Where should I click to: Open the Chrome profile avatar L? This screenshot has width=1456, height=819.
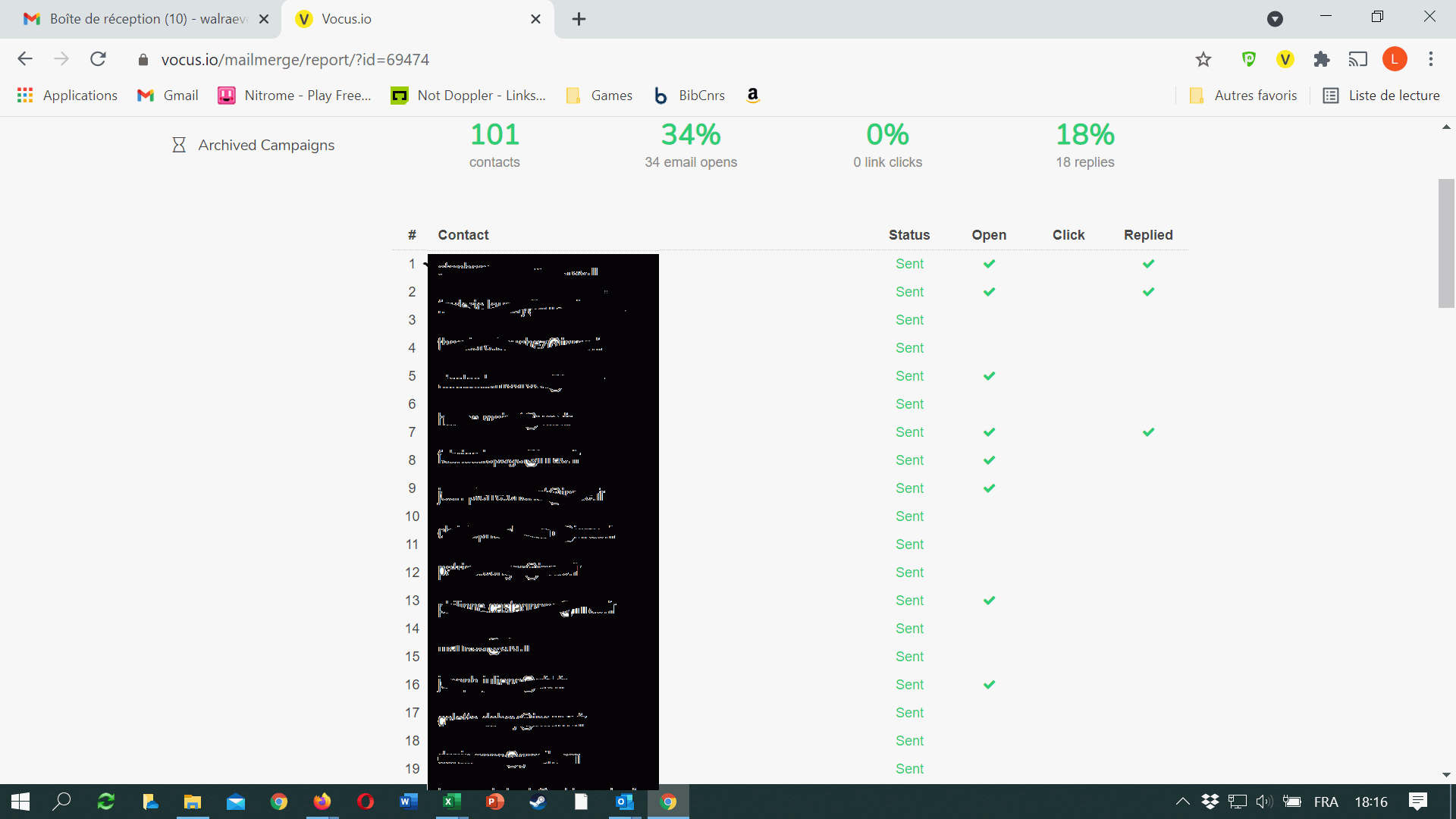[x=1395, y=59]
